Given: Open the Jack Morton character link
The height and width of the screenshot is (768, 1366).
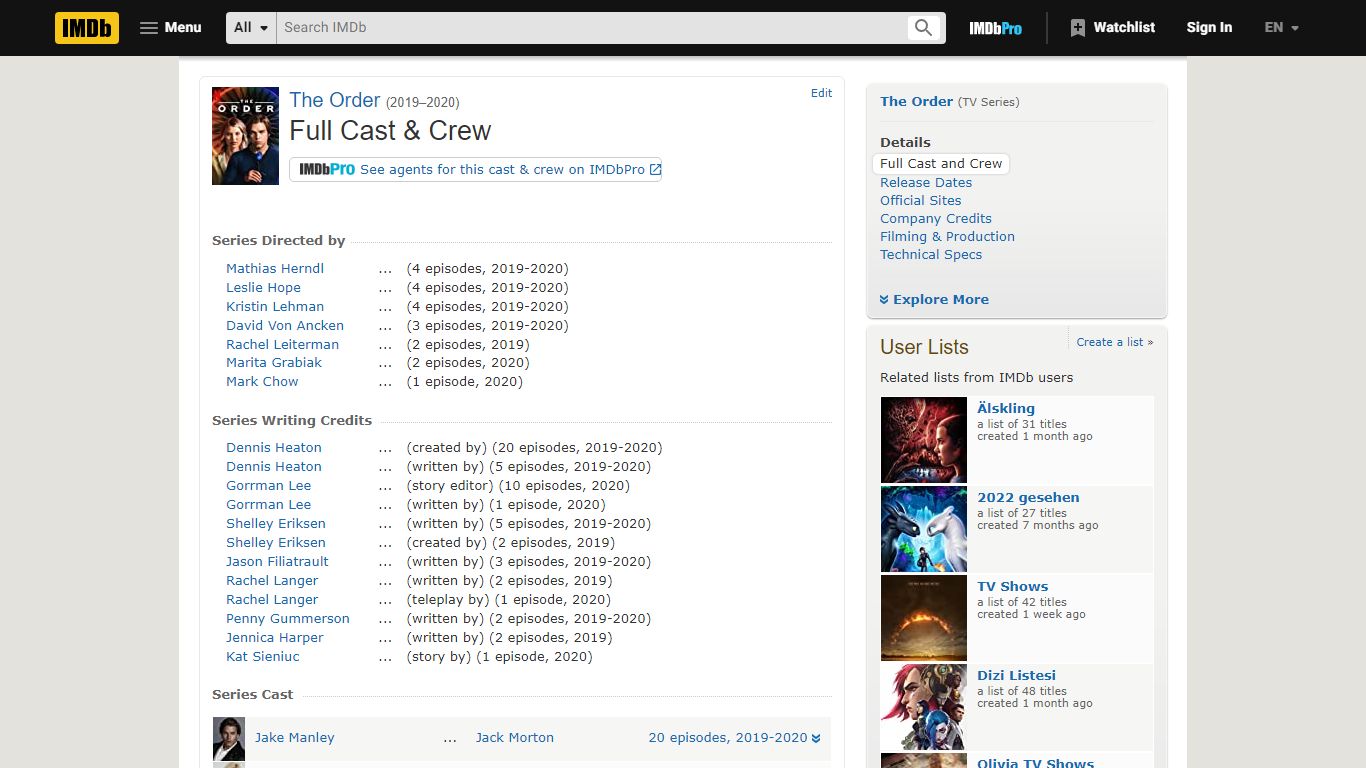Looking at the screenshot, I should coord(515,738).
